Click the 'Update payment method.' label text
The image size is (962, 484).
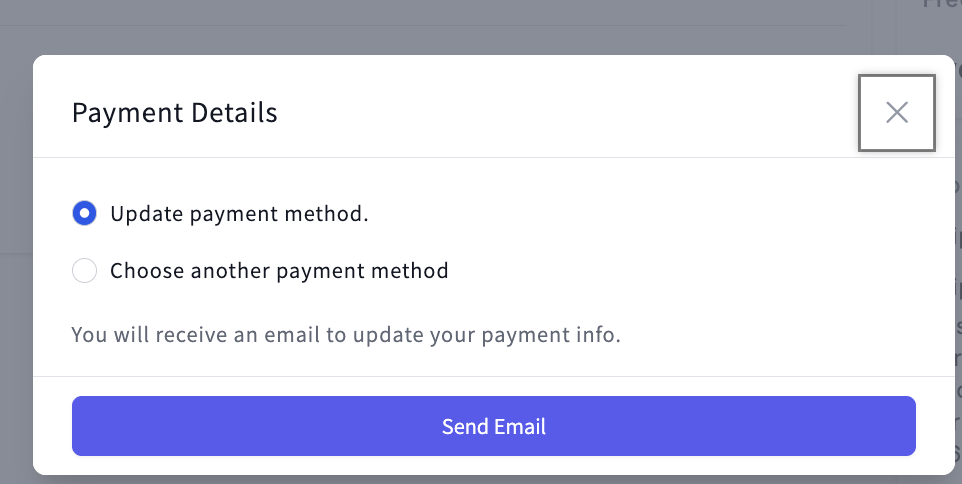[x=239, y=214]
